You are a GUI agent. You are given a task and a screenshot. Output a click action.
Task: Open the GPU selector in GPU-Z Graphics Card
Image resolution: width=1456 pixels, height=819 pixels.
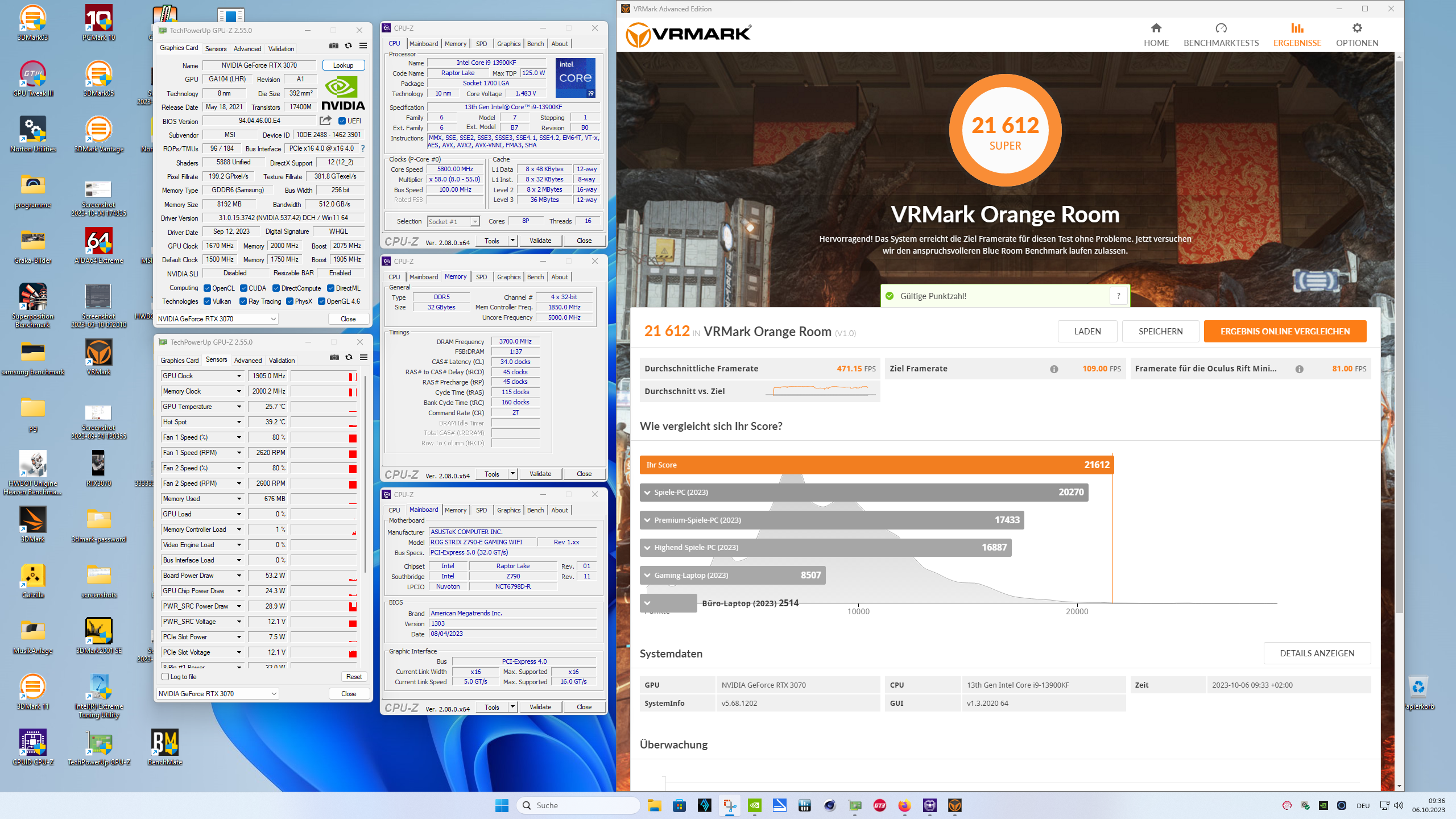click(217, 319)
